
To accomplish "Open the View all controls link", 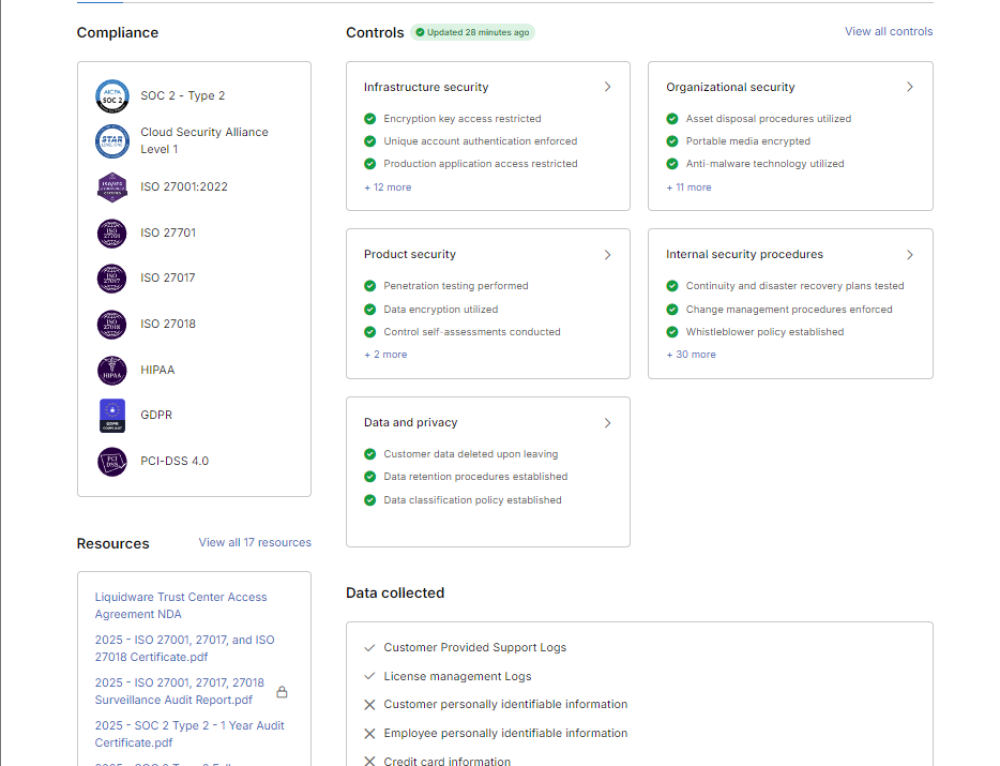I will pyautogui.click(x=888, y=31).
